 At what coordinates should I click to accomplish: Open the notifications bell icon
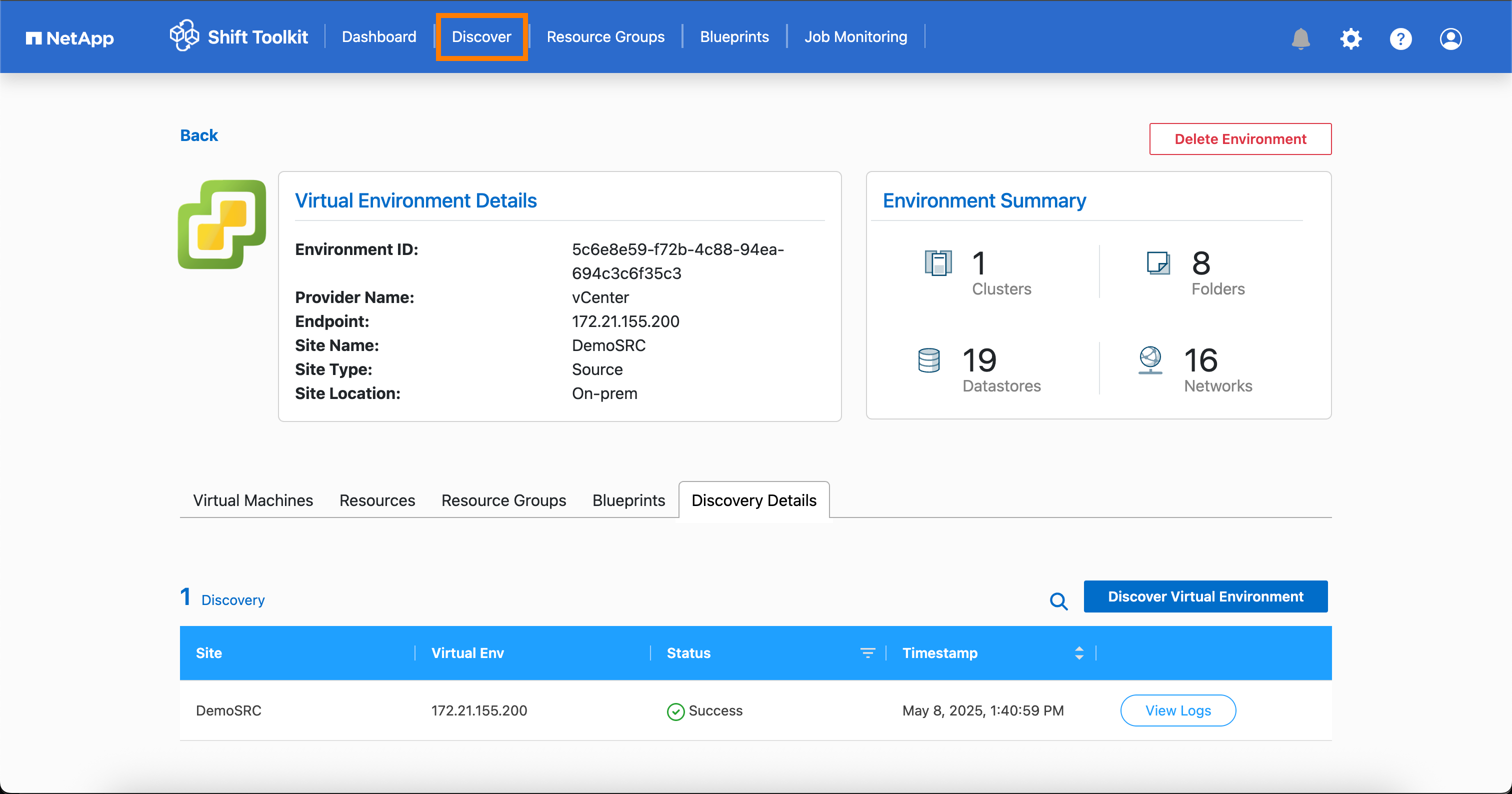pos(1300,38)
